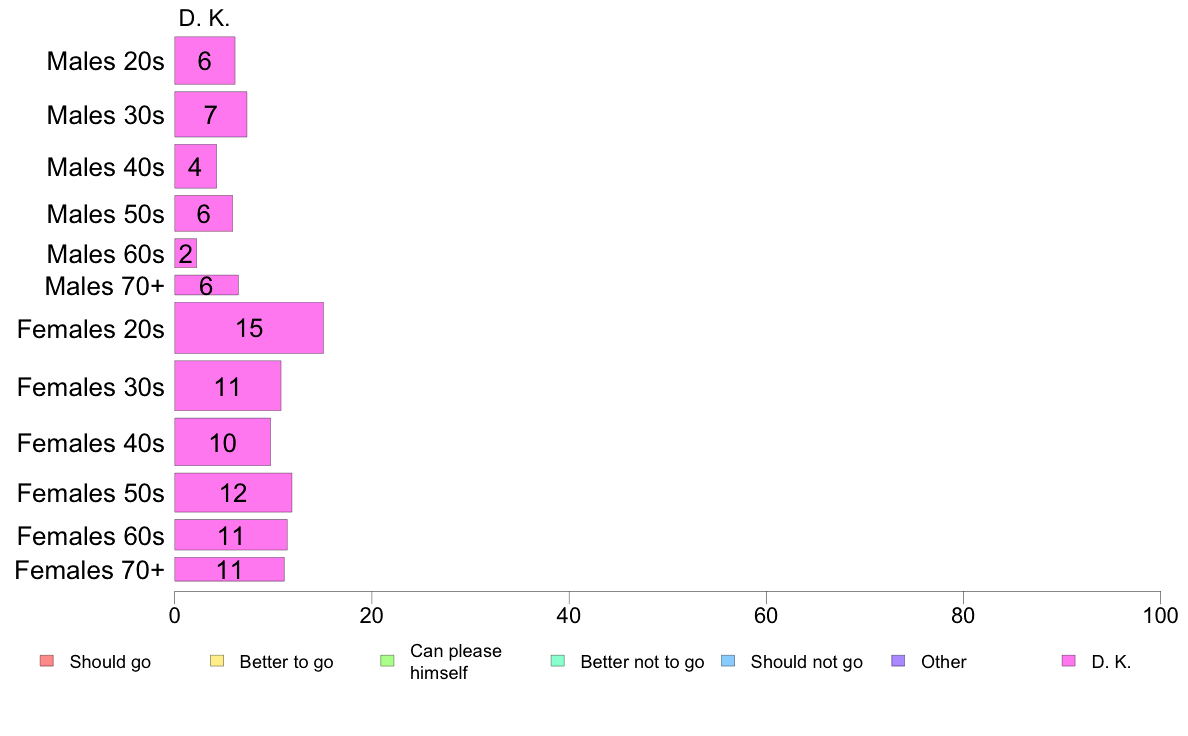The height and width of the screenshot is (736, 1188).
Task: Click the teal Better not to go swatch
Action: coord(558,661)
